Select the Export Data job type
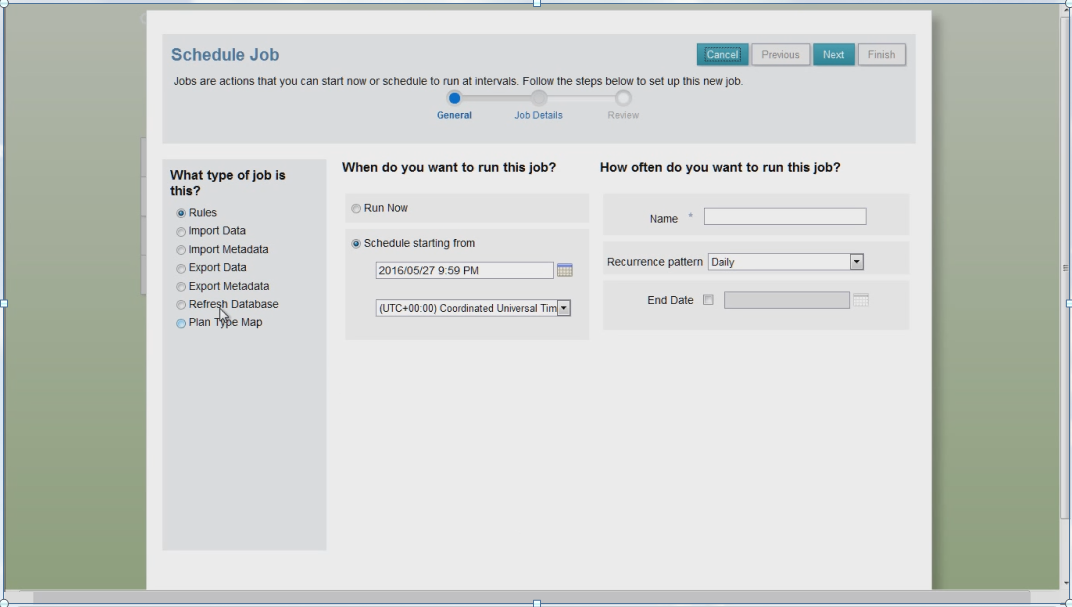The width and height of the screenshot is (1072, 607). pos(181,269)
